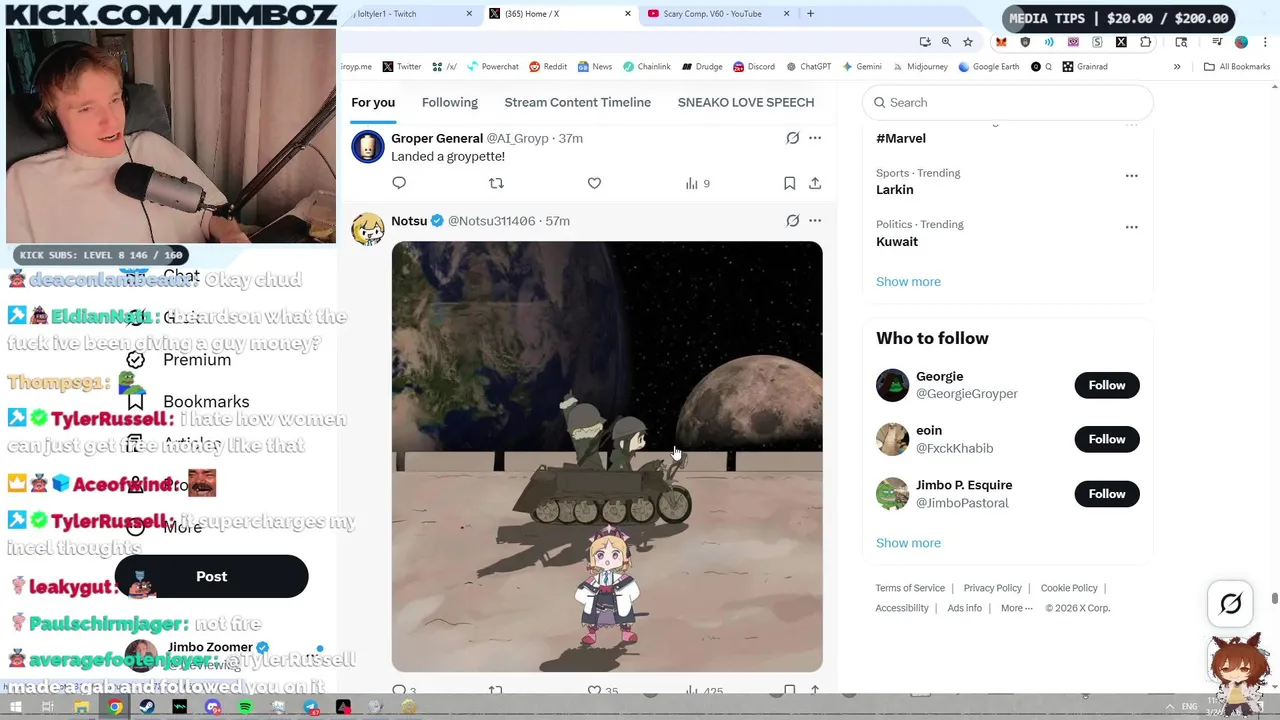This screenshot has height=720, width=1280.
Task: Show more trending topics
Action: [x=908, y=281]
